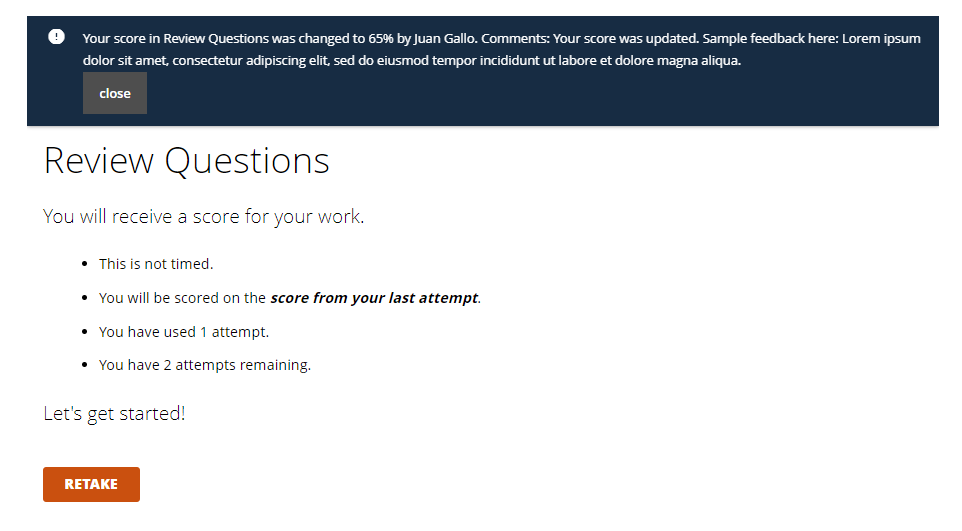Start a new attempt with the RETAKE button

tap(91, 484)
